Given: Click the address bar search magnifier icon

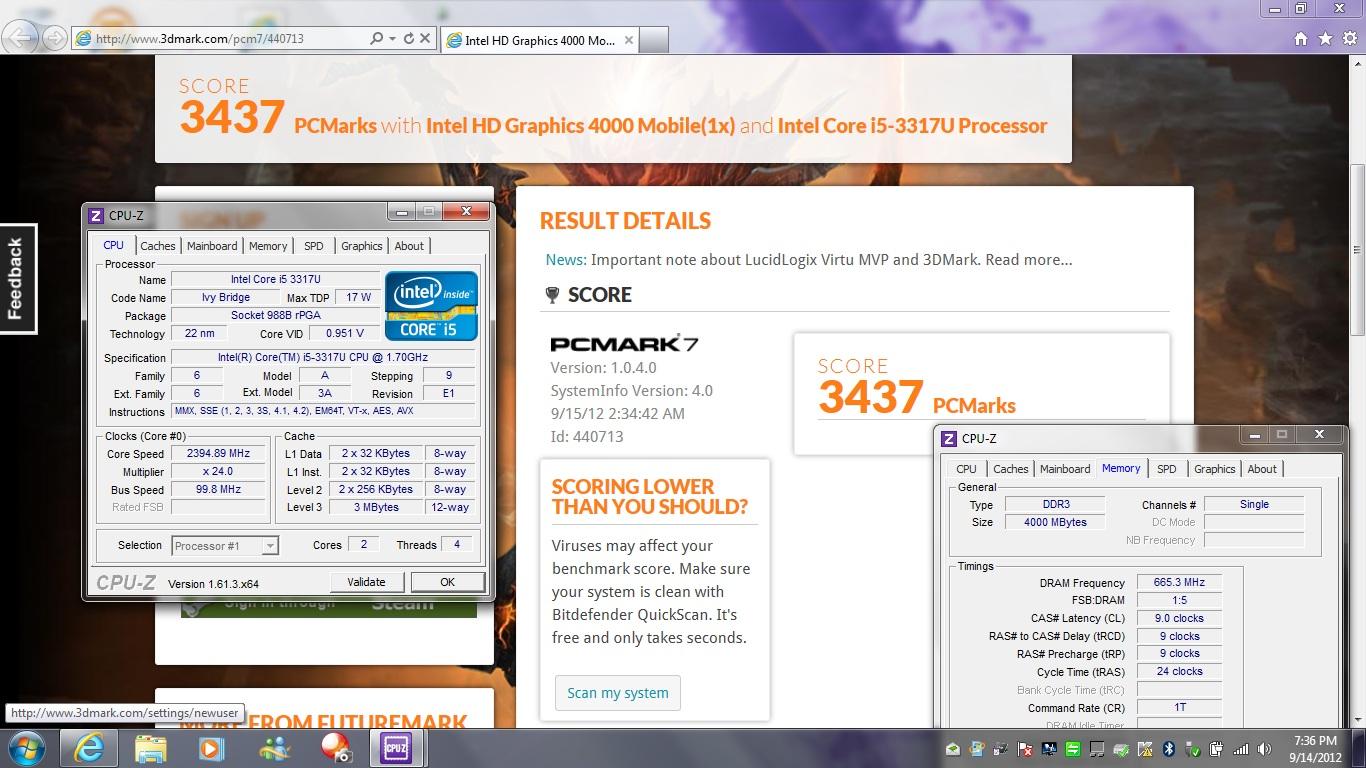Looking at the screenshot, I should pos(376,38).
